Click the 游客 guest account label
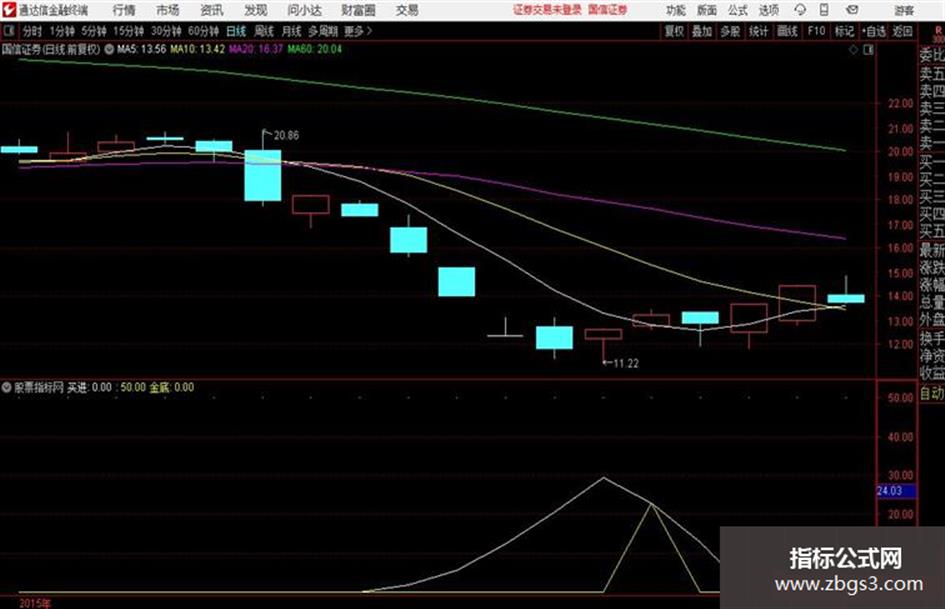Viewport: 945px width, 609px height. coord(904,10)
